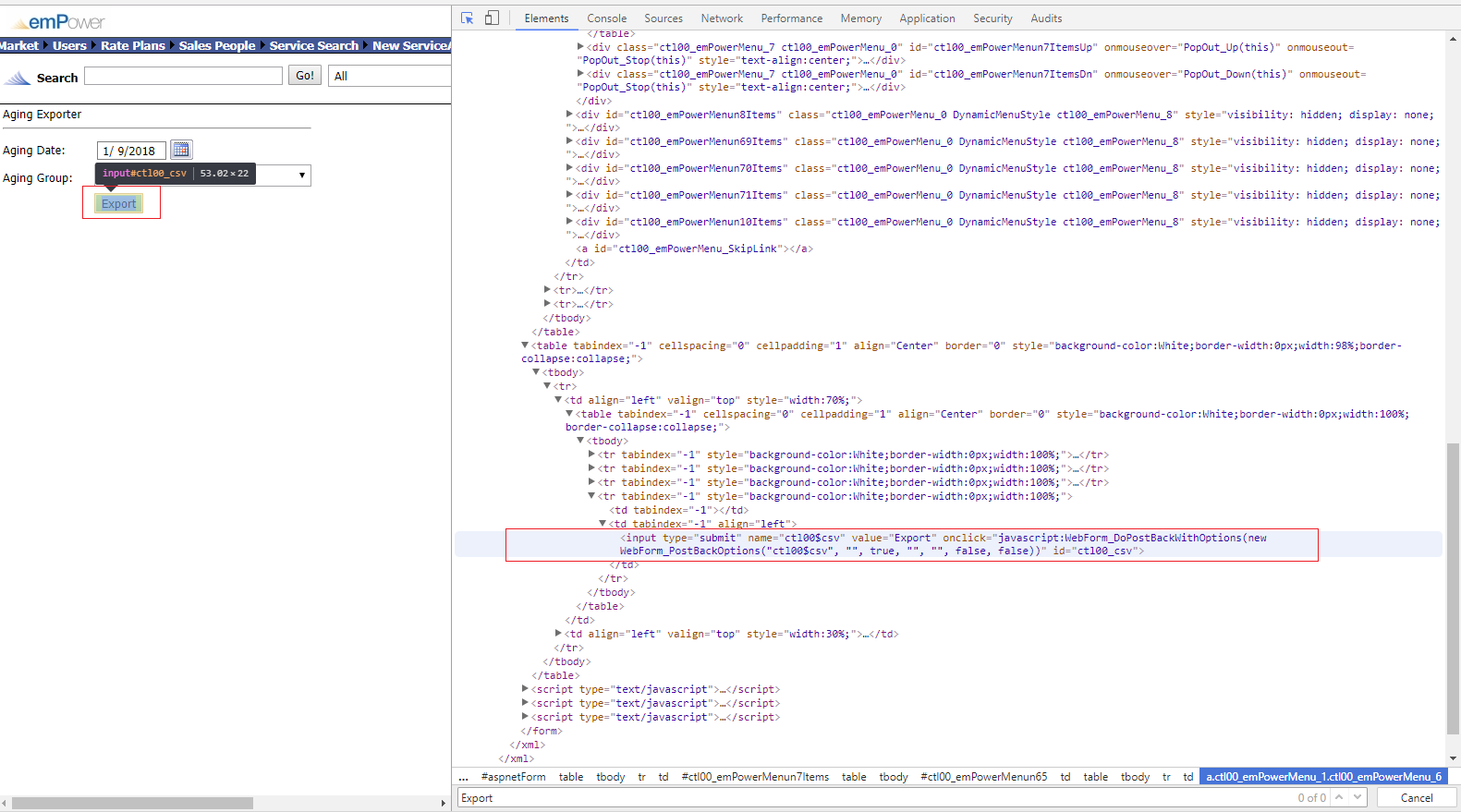Image resolution: width=1461 pixels, height=812 pixels.
Task: Open the Audits tab
Action: [x=1046, y=18]
